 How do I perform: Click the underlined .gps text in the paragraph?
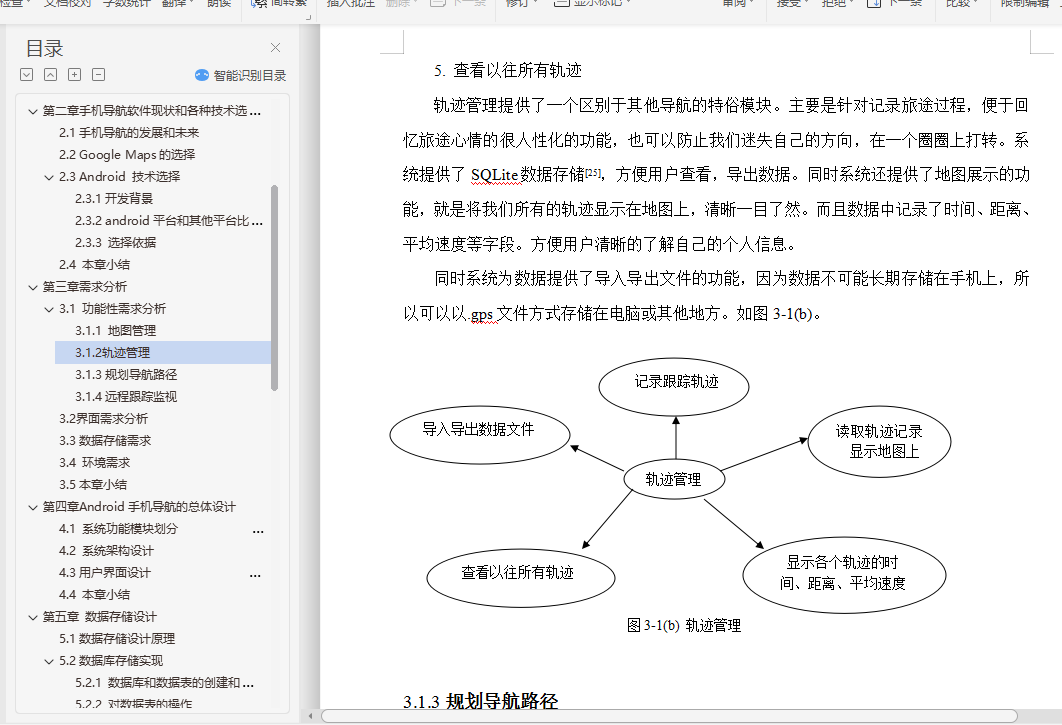(482, 314)
